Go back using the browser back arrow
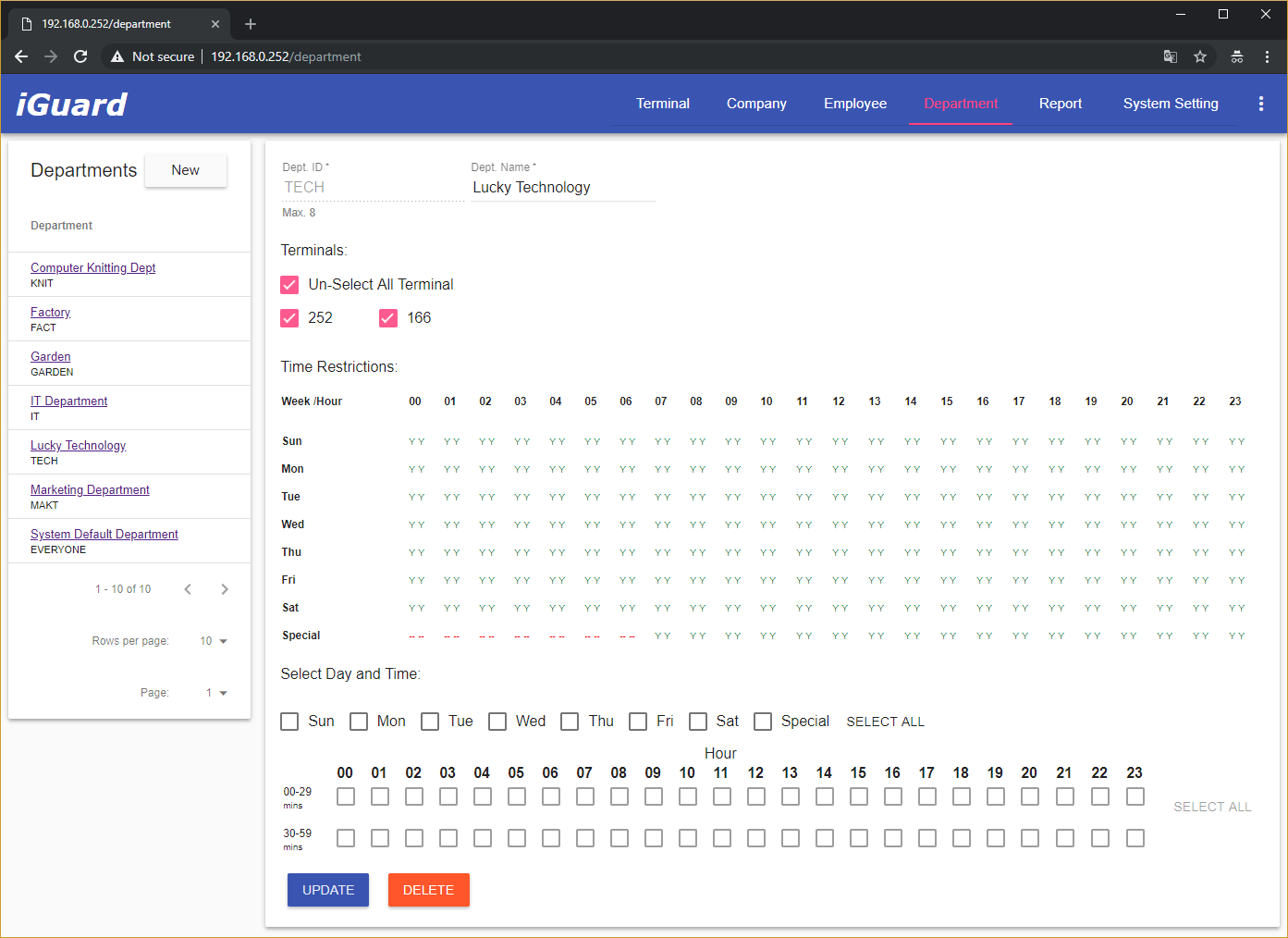1288x938 pixels. [21, 56]
